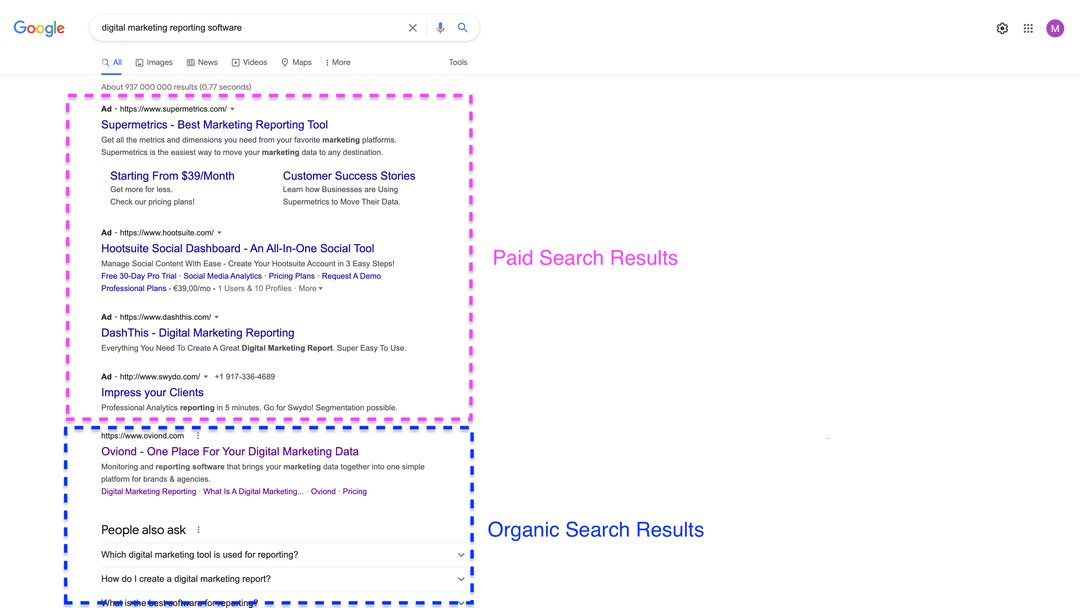Open Free 30-Day Pro Trial link
The height and width of the screenshot is (608, 1080).
[138, 276]
